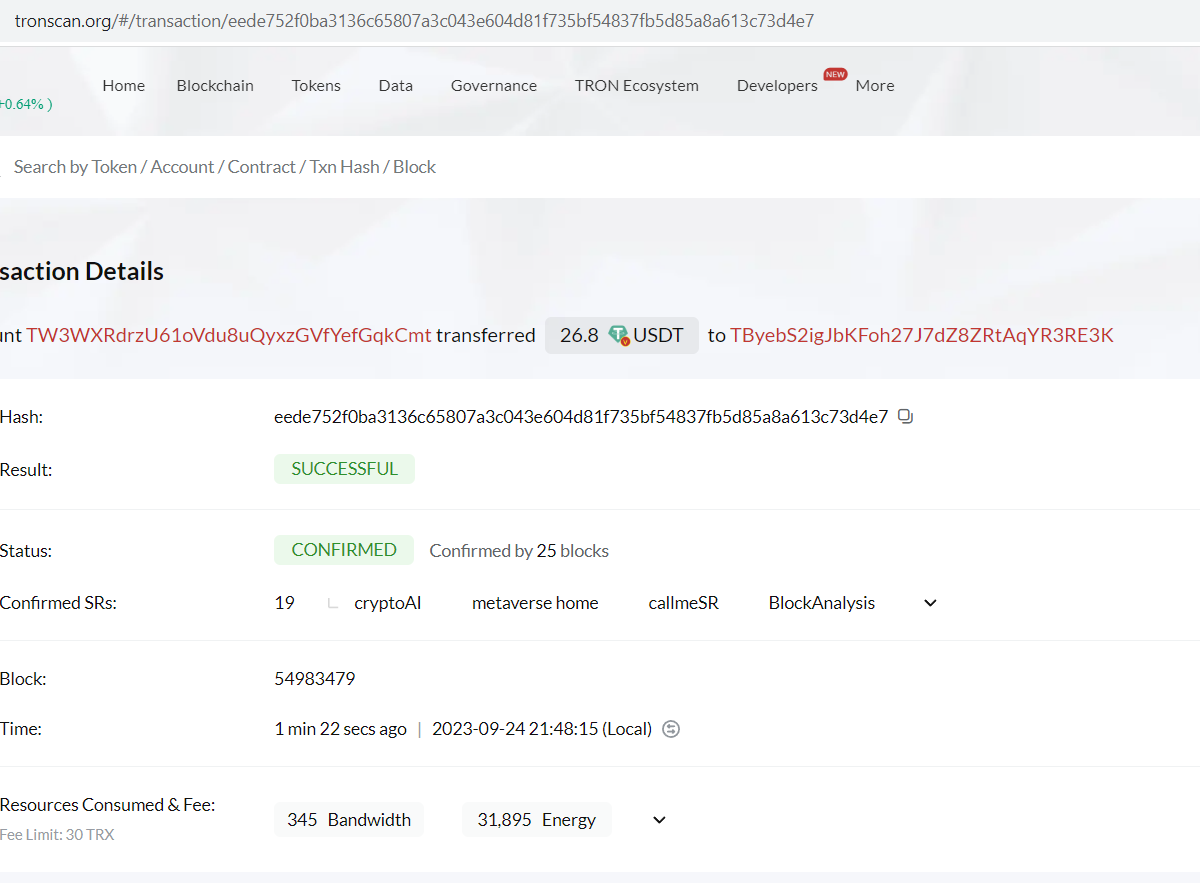Open the Data menu
The height and width of the screenshot is (883, 1200).
[x=395, y=86]
